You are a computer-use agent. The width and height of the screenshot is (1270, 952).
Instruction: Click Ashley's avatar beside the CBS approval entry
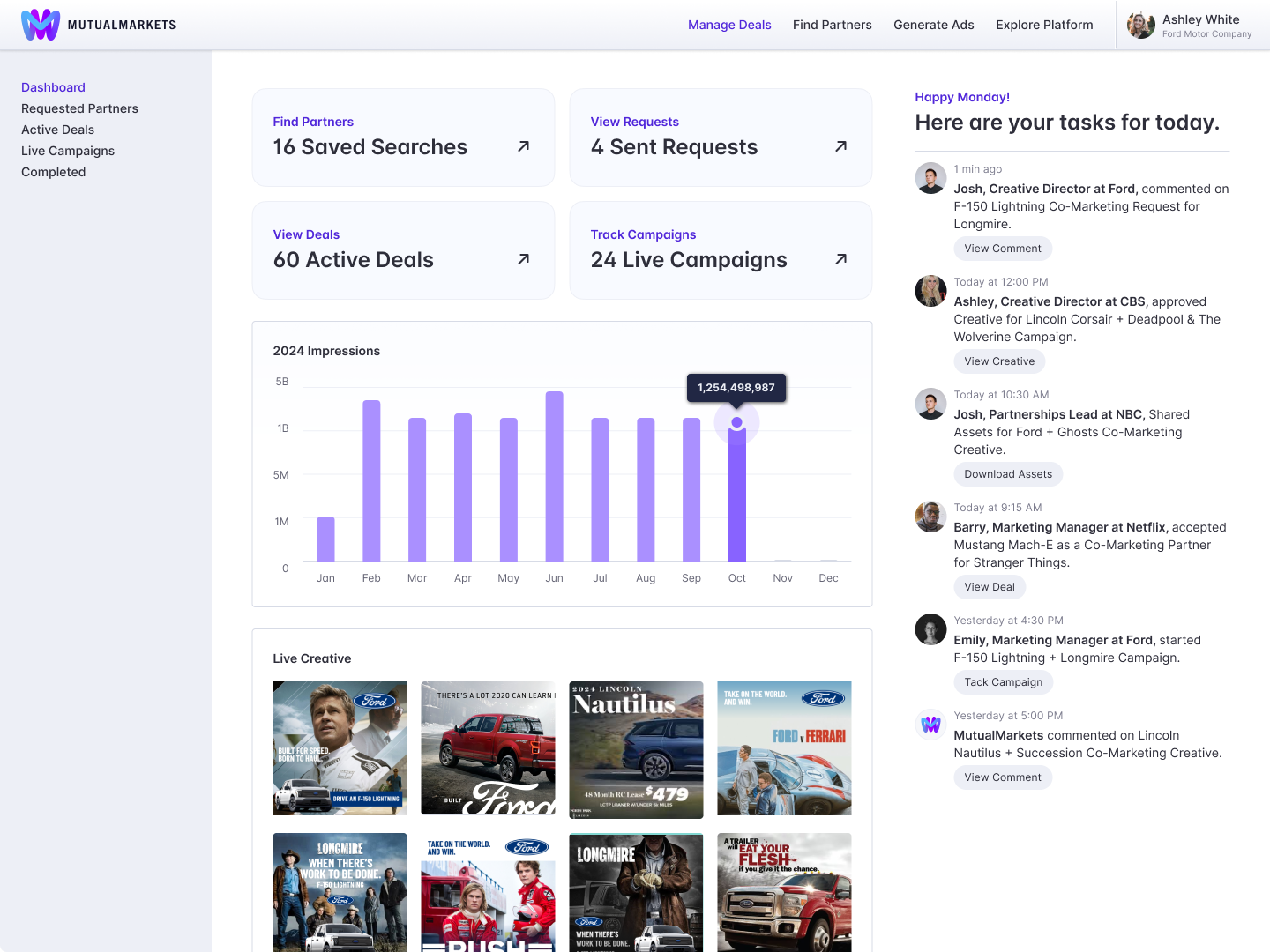(930, 291)
